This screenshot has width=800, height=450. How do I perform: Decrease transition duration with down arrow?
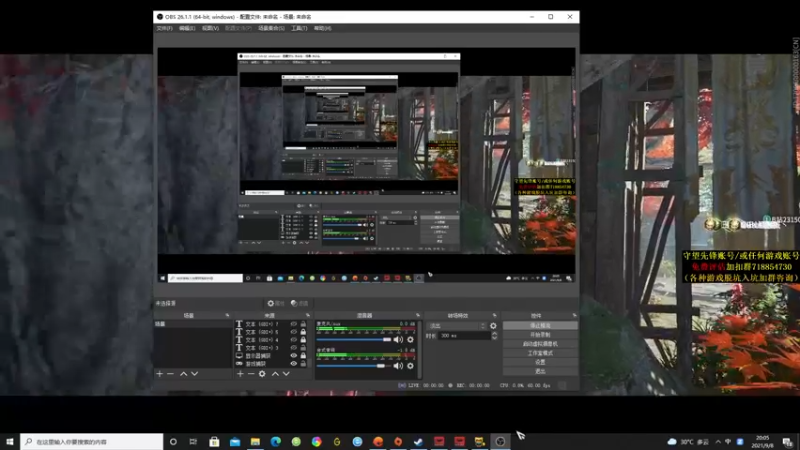click(x=494, y=338)
